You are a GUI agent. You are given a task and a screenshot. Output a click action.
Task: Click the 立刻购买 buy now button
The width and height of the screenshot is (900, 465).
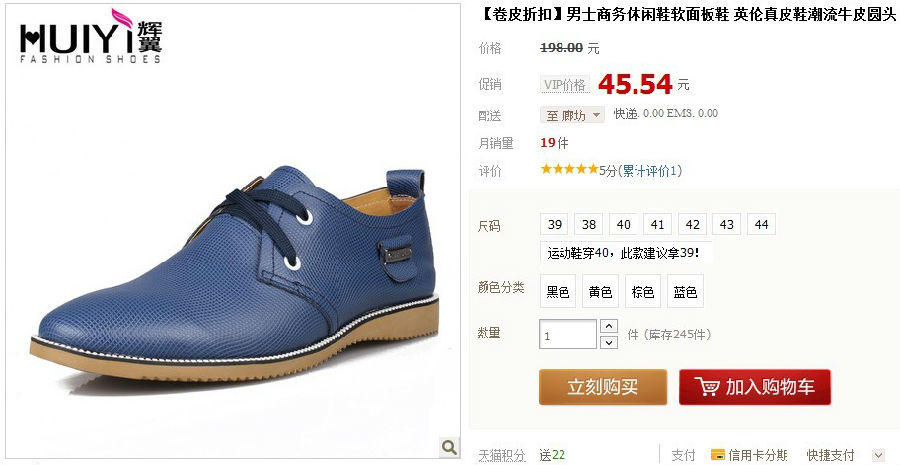point(603,387)
